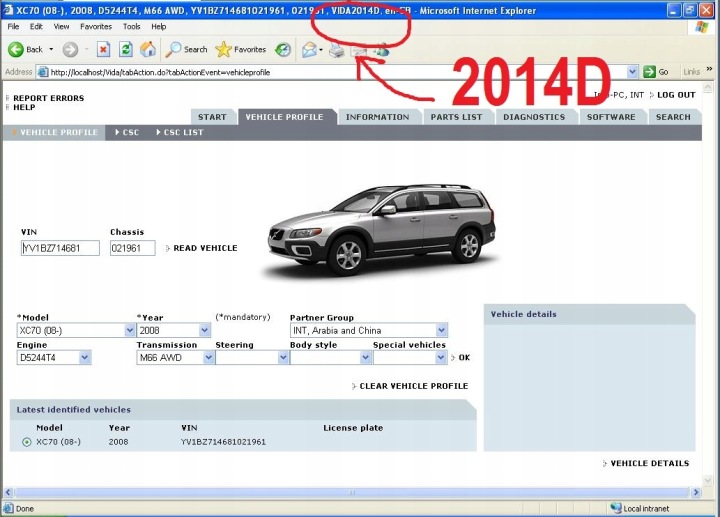The image size is (720, 517).
Task: Click the horizontal scrollbar thumb
Action: 353,493
